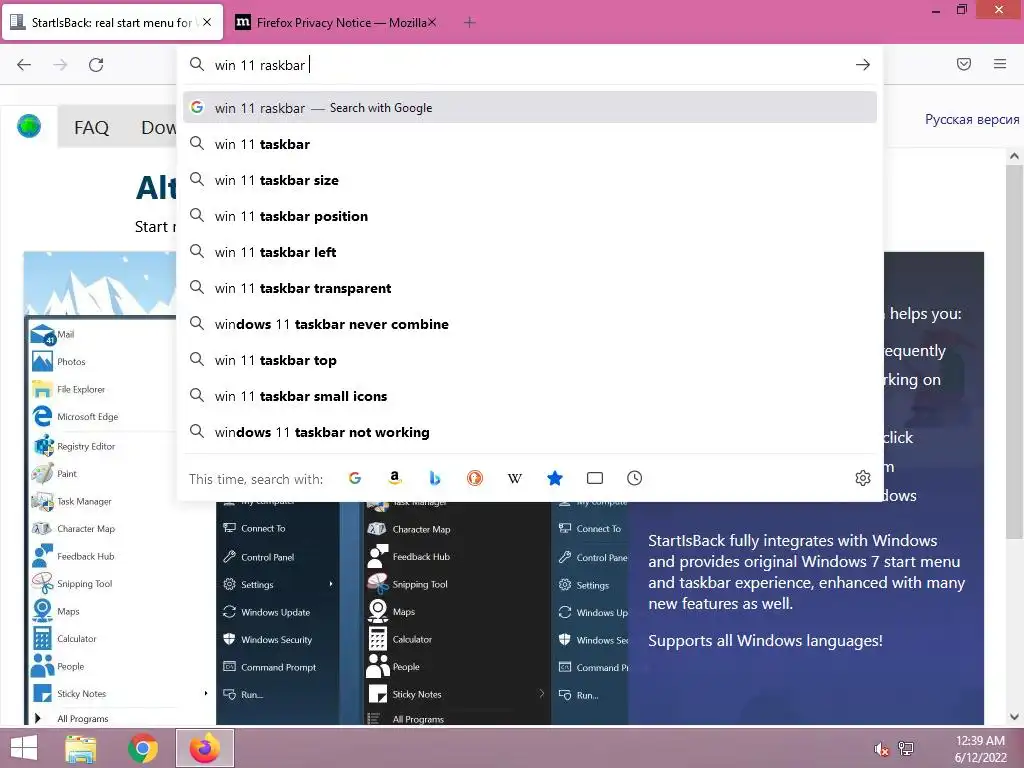This screenshot has height=768, width=1024.
Task: Search this time with Bing icon
Action: 435,478
